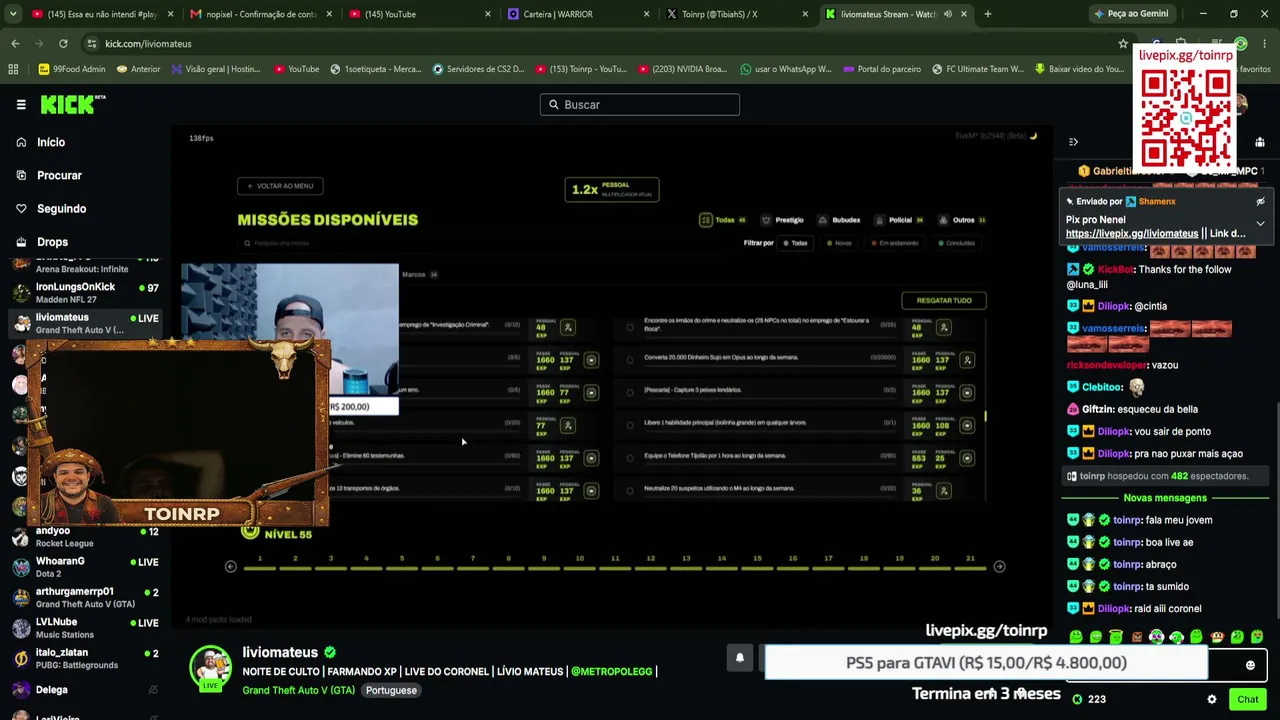Toggle circle for Capture 3 peixes lendários mission
The image size is (1280, 720).
tap(630, 392)
